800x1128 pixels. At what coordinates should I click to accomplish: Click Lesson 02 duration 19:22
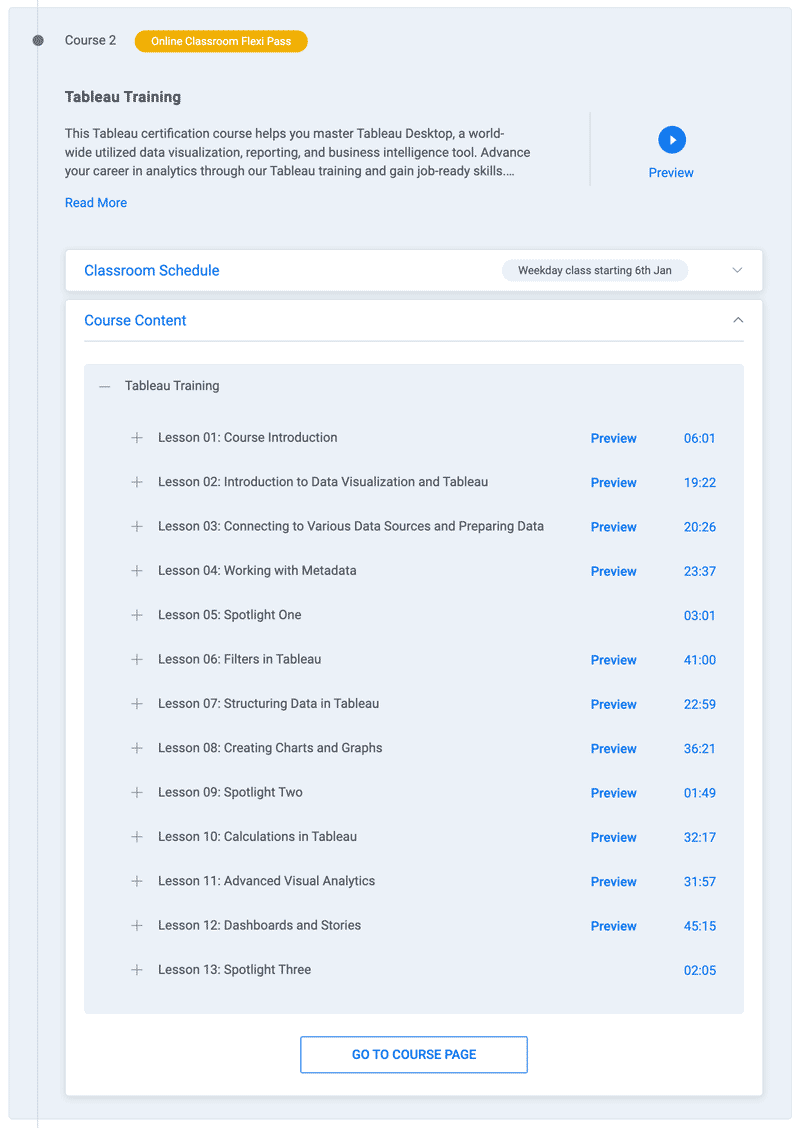699,483
